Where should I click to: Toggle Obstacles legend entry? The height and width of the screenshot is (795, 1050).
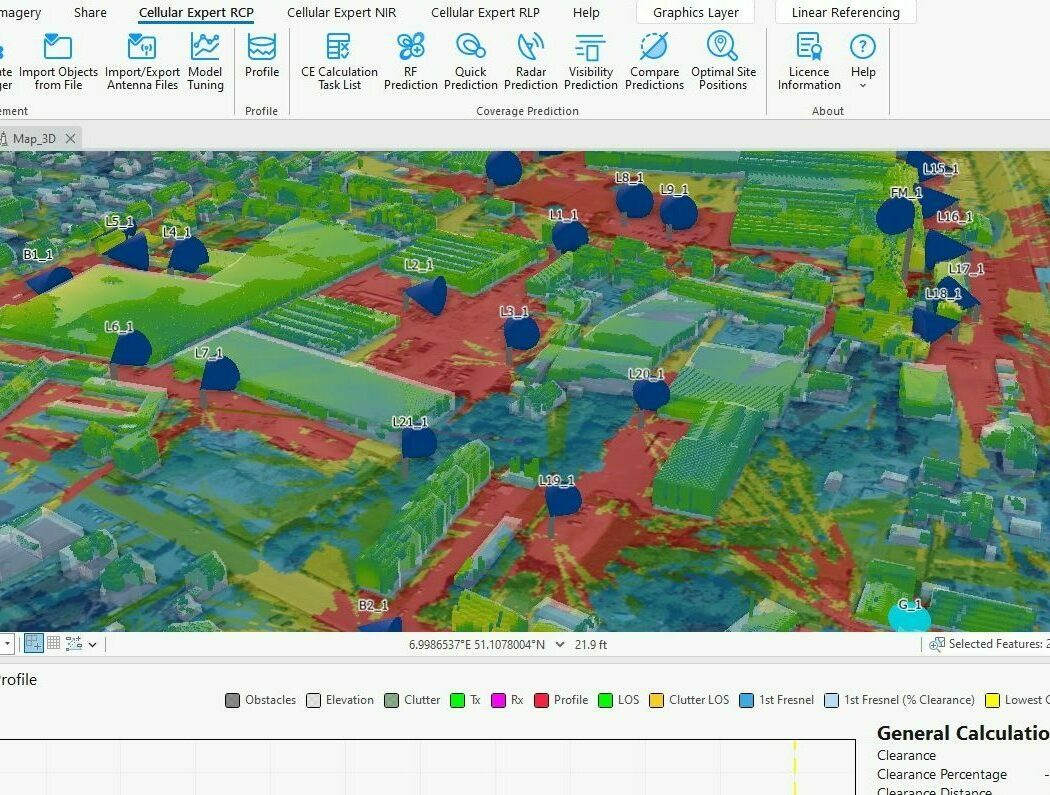(x=261, y=700)
